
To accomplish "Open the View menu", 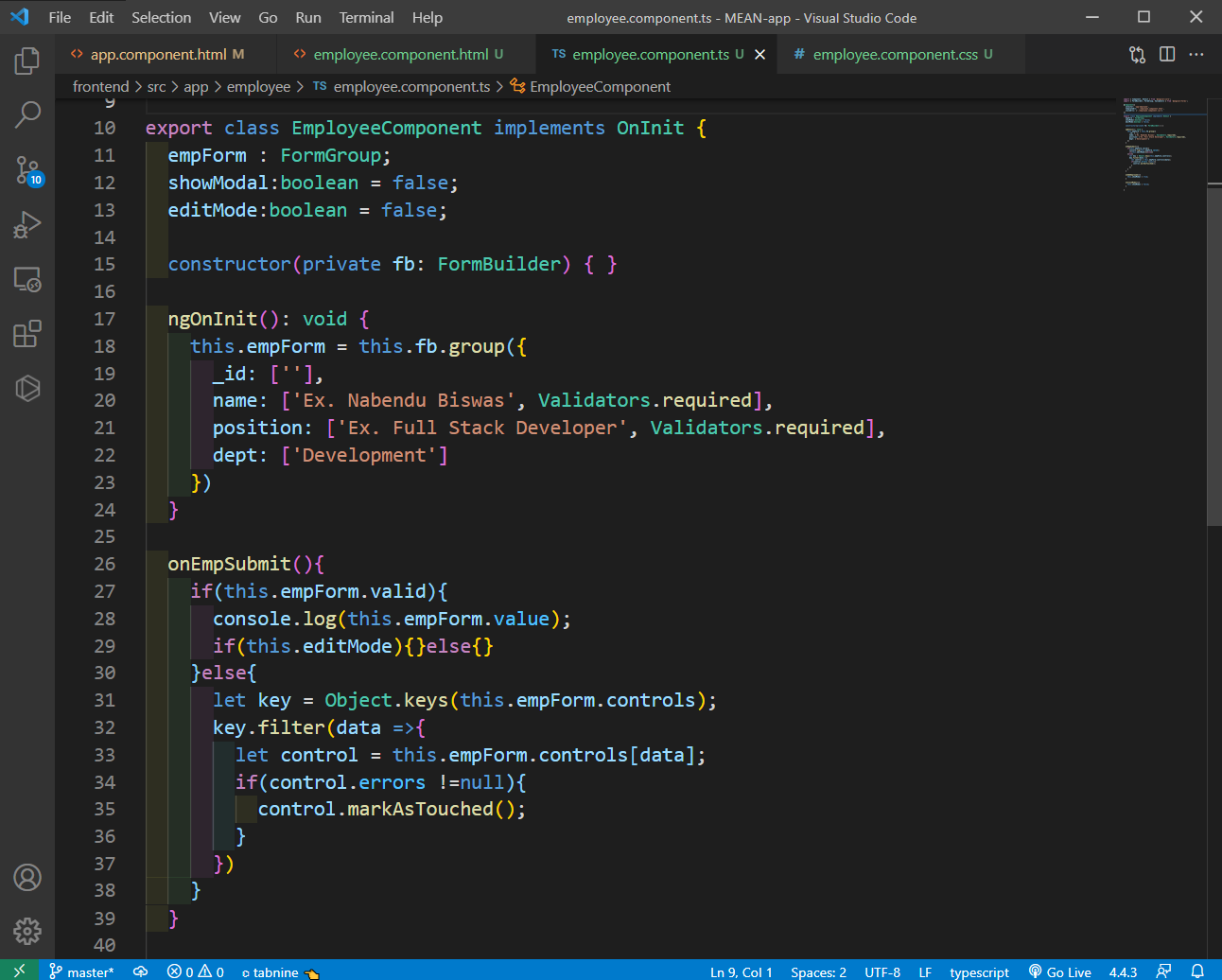I will pos(224,17).
